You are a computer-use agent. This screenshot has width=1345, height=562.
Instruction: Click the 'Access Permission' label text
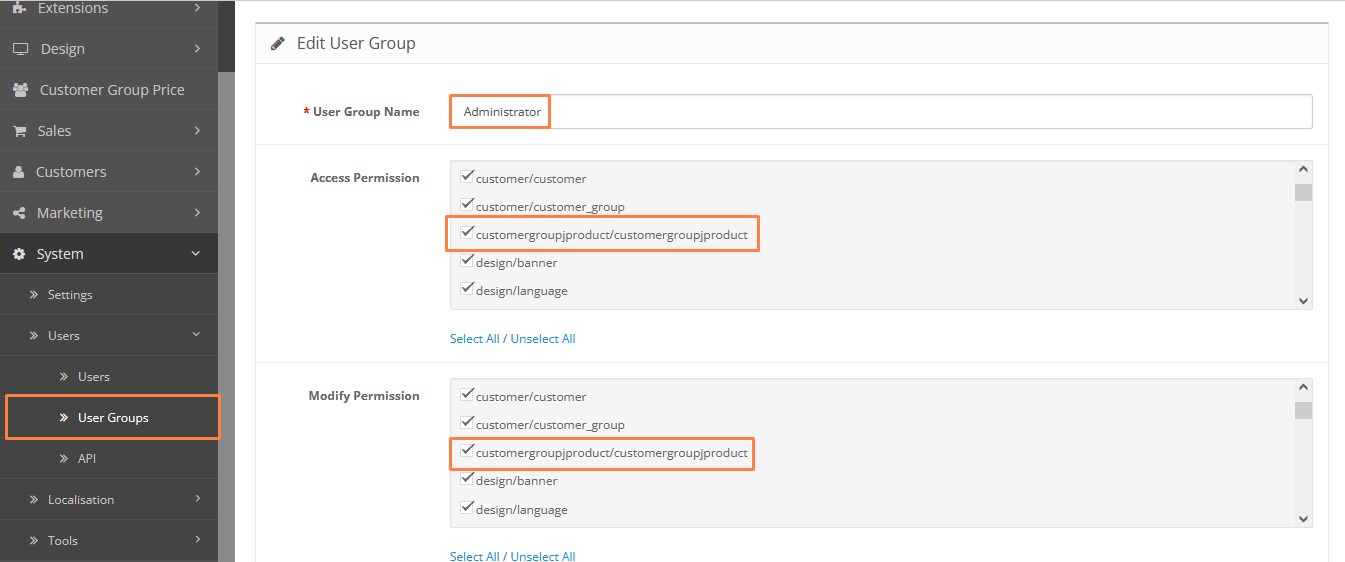365,178
